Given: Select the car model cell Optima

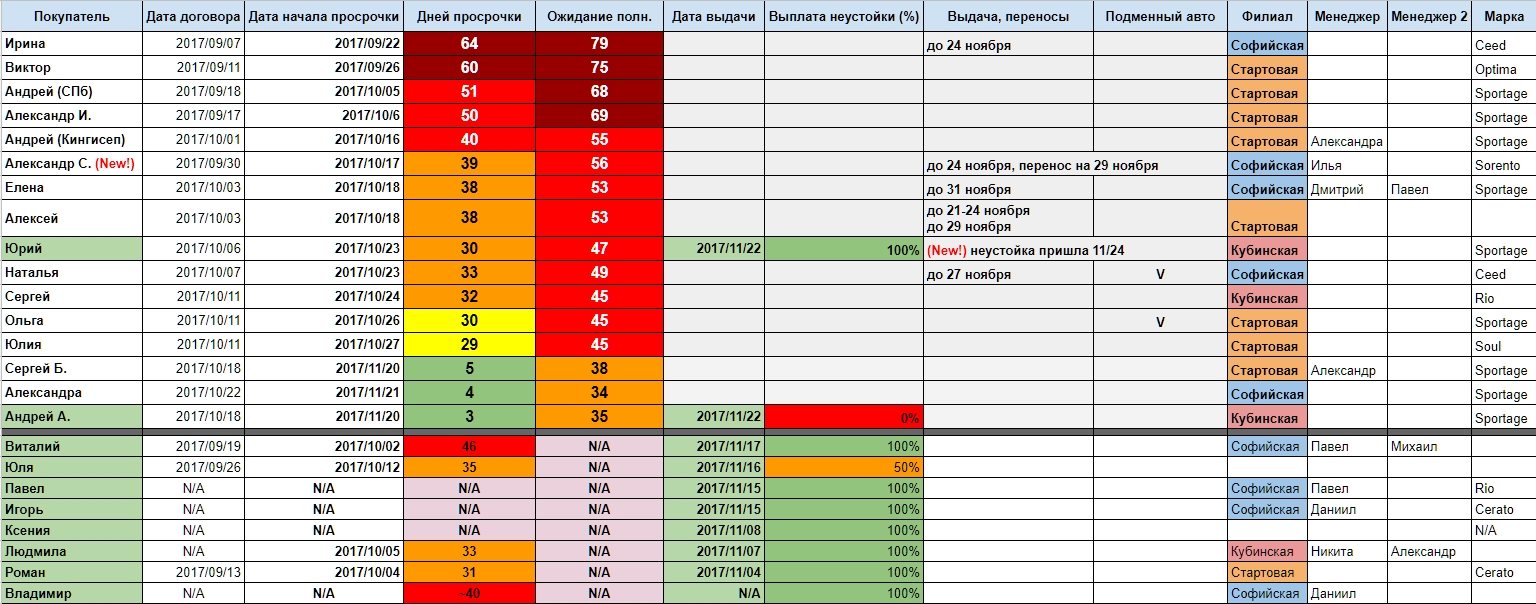Looking at the screenshot, I should coord(1504,68).
